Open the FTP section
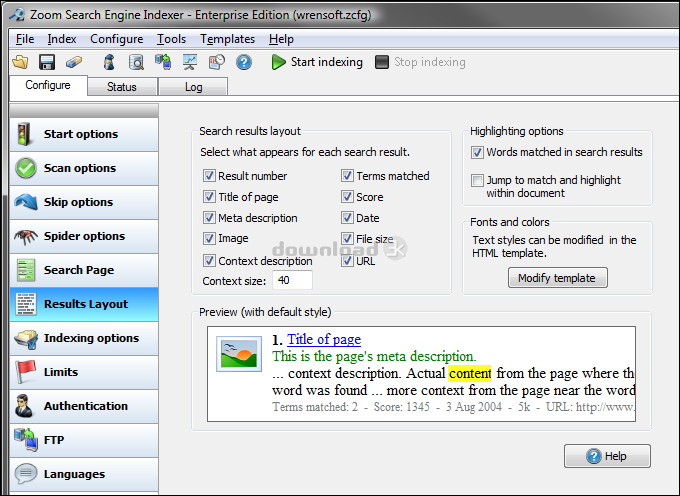This screenshot has width=680, height=496. (84, 440)
